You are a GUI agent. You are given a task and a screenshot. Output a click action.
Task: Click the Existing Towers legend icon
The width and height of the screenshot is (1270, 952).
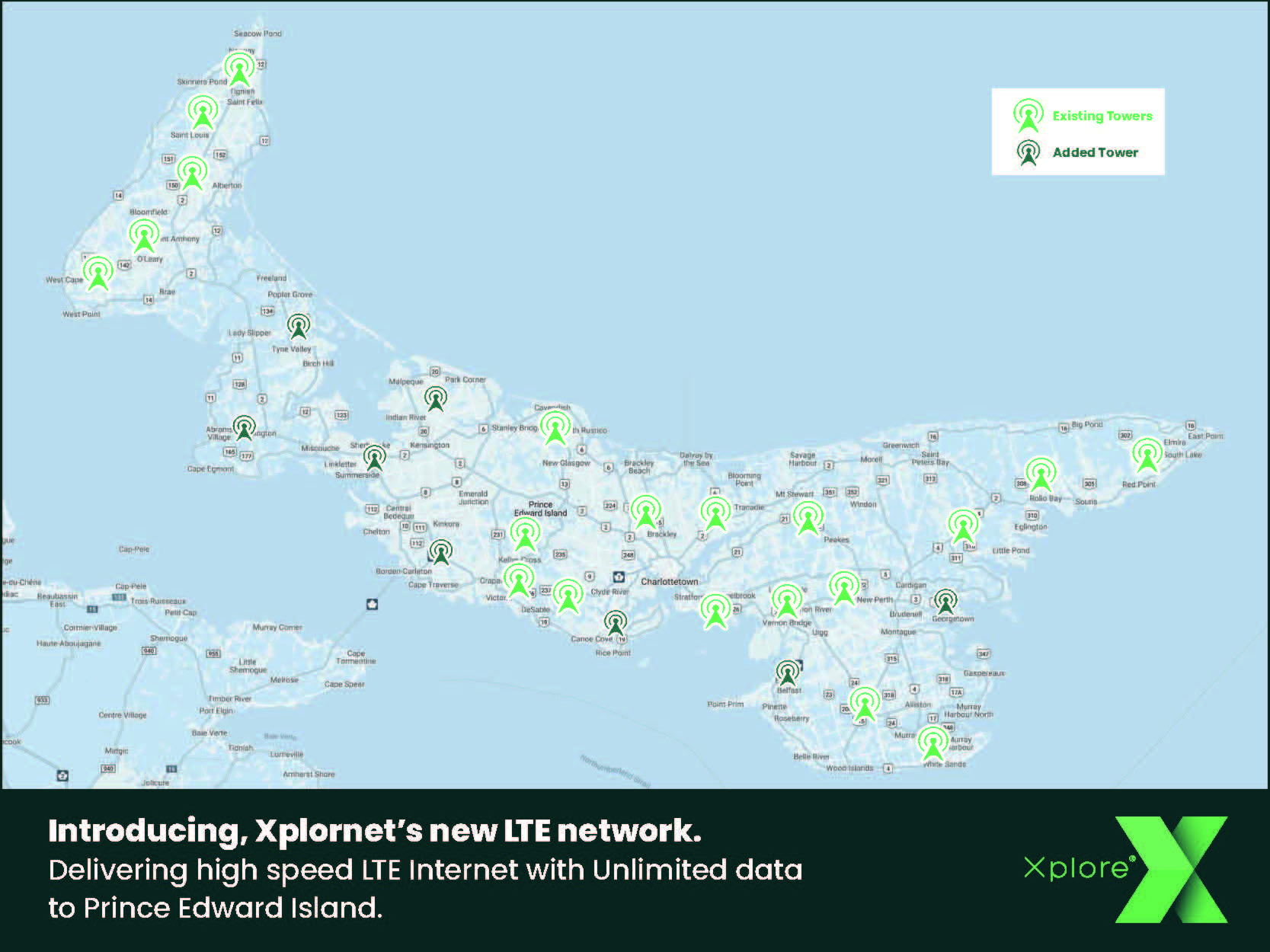[1028, 116]
